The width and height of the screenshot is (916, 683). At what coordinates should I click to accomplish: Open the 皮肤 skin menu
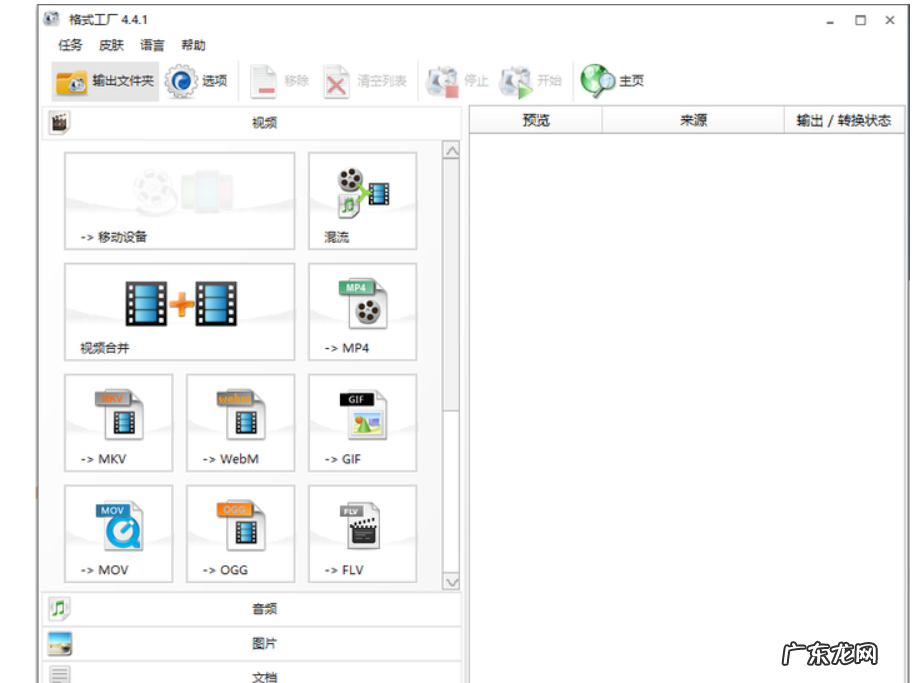coord(111,45)
